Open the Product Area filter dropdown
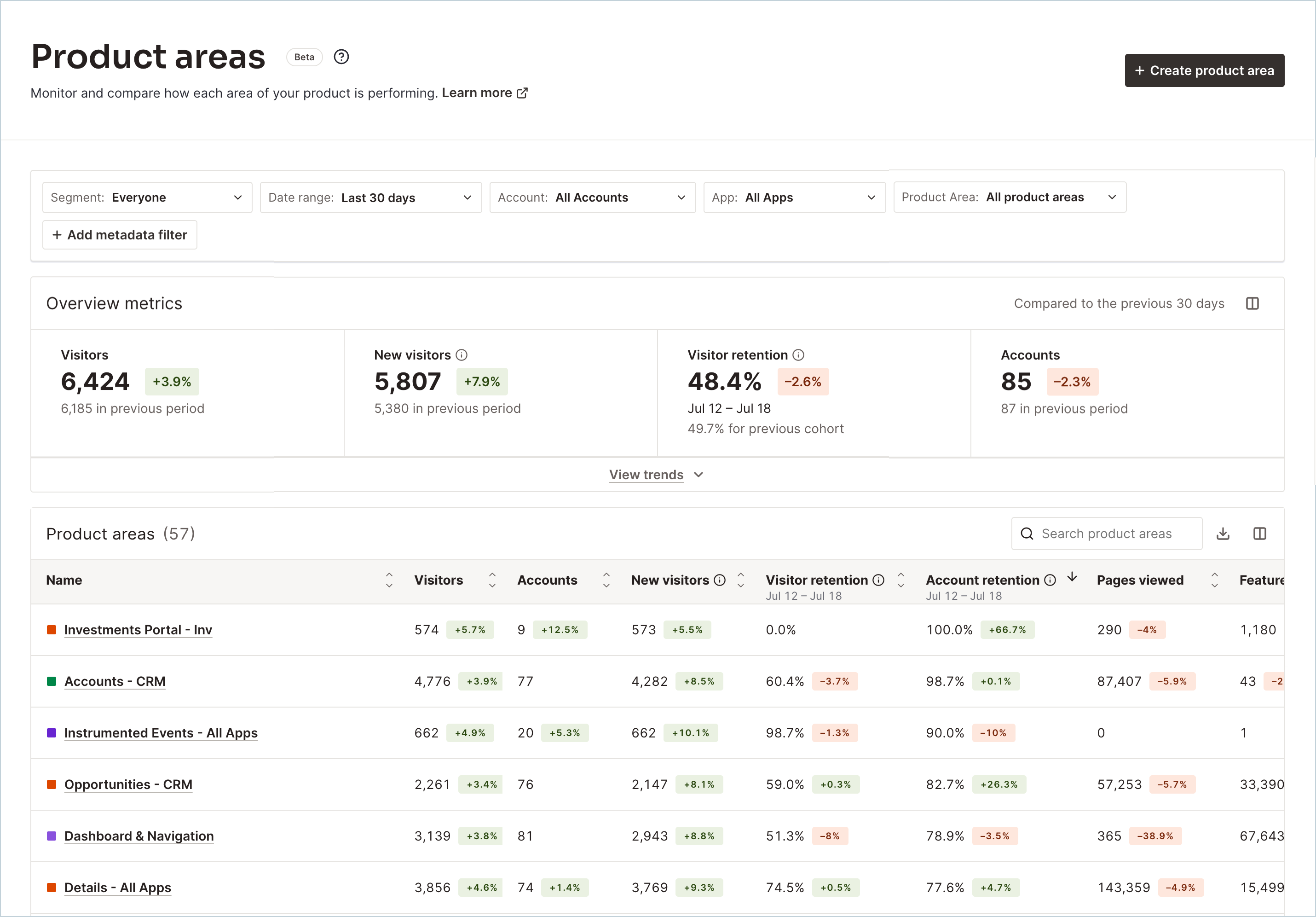Viewport: 1316px width, 917px height. click(x=1010, y=197)
